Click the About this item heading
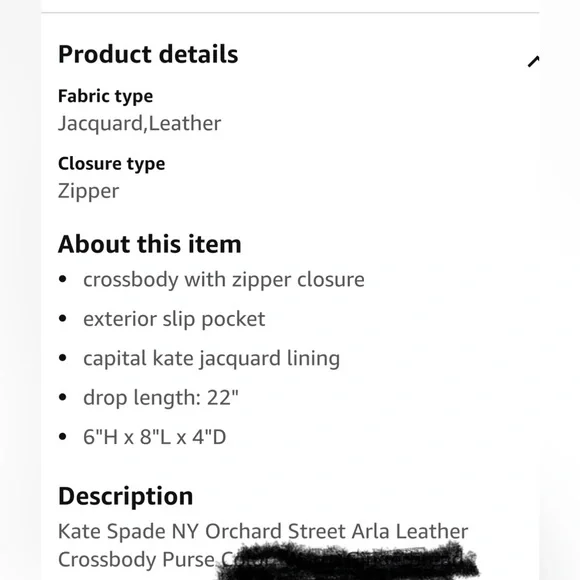Screen dimensions: 580x580 click(x=149, y=244)
